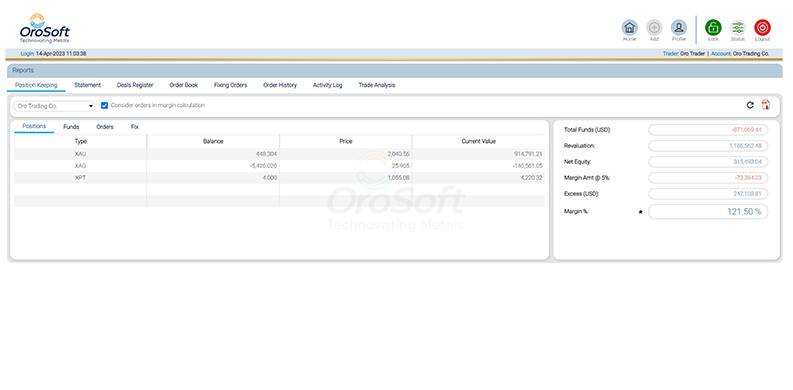Refresh the position keeping report
Image resolution: width=793 pixels, height=390 pixels.
point(750,105)
